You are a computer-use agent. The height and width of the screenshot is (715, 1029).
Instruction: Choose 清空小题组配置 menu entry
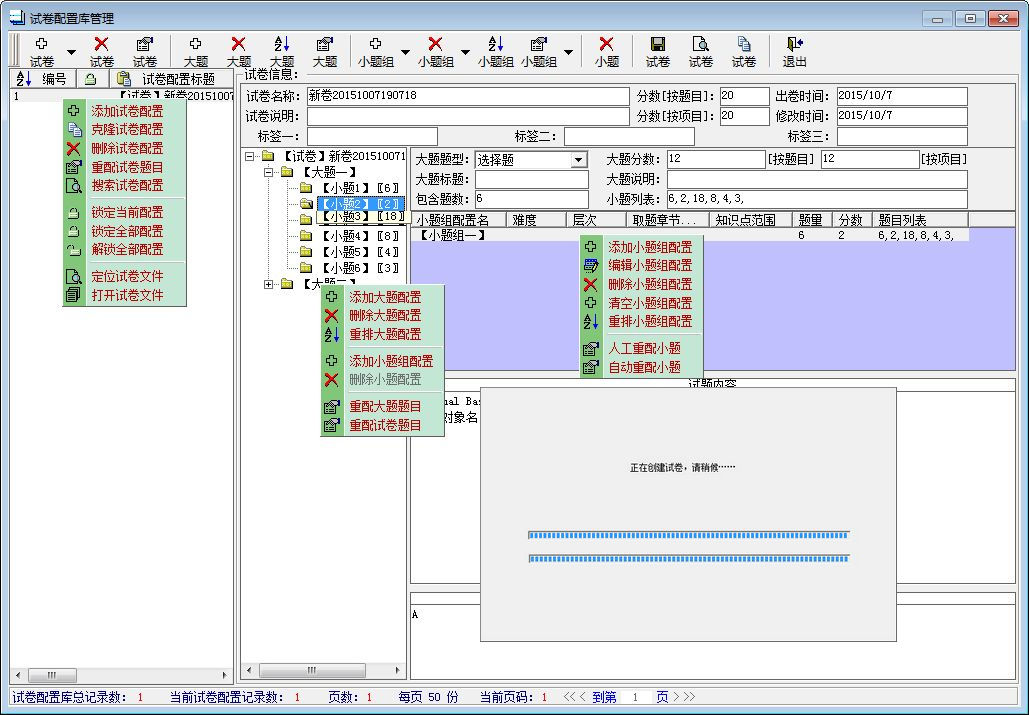coord(650,303)
